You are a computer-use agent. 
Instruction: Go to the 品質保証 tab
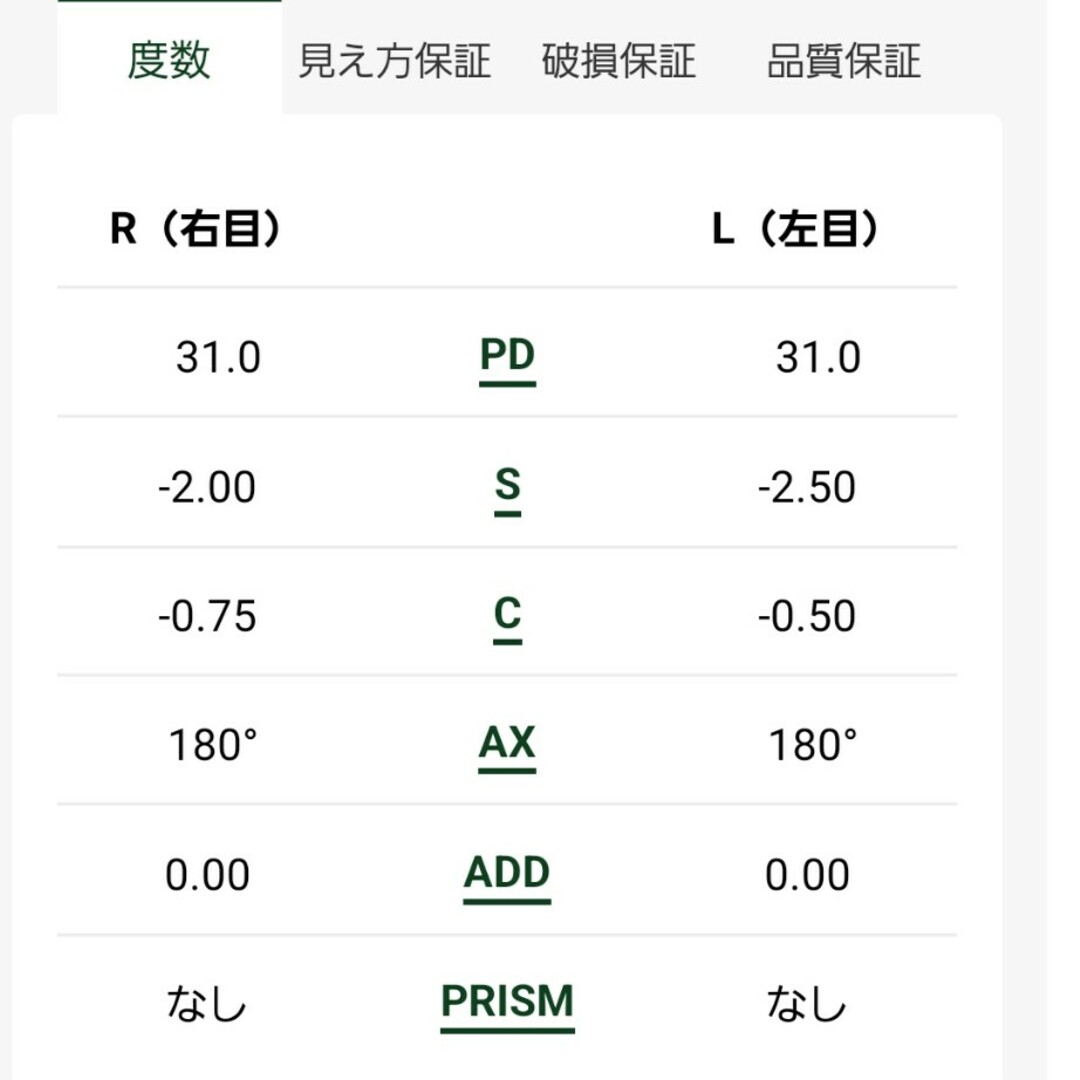tap(844, 61)
